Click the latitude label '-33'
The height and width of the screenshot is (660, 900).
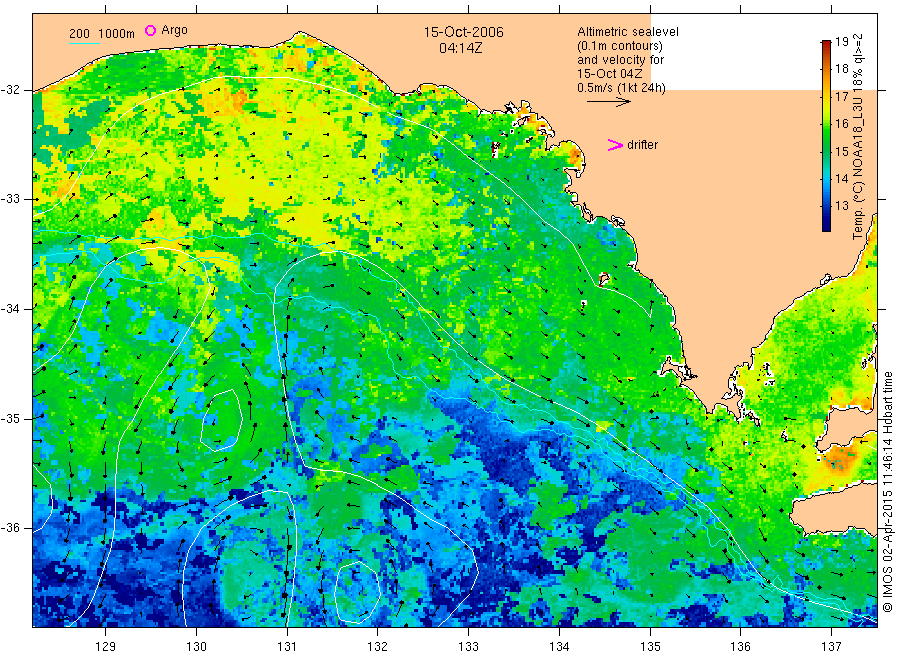pyautogui.click(x=10, y=199)
